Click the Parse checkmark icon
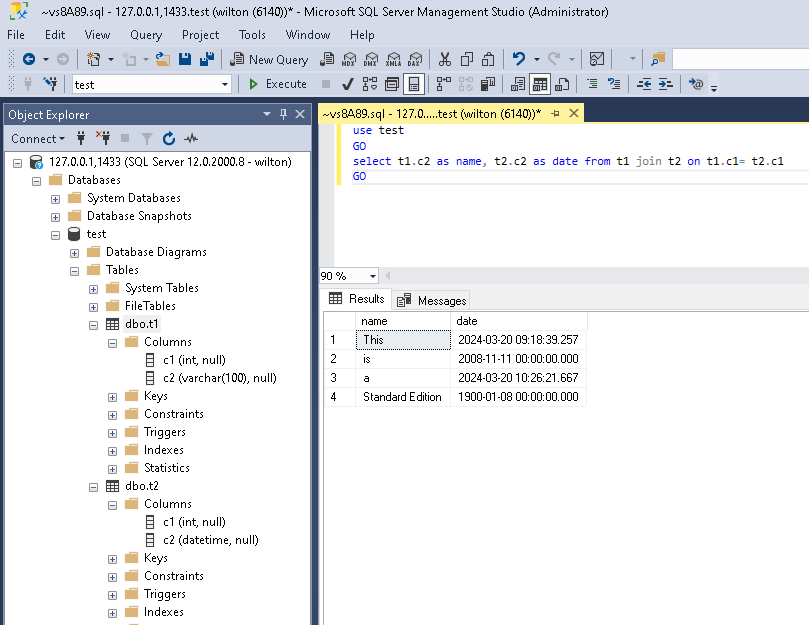This screenshot has width=809, height=625. pyautogui.click(x=347, y=84)
